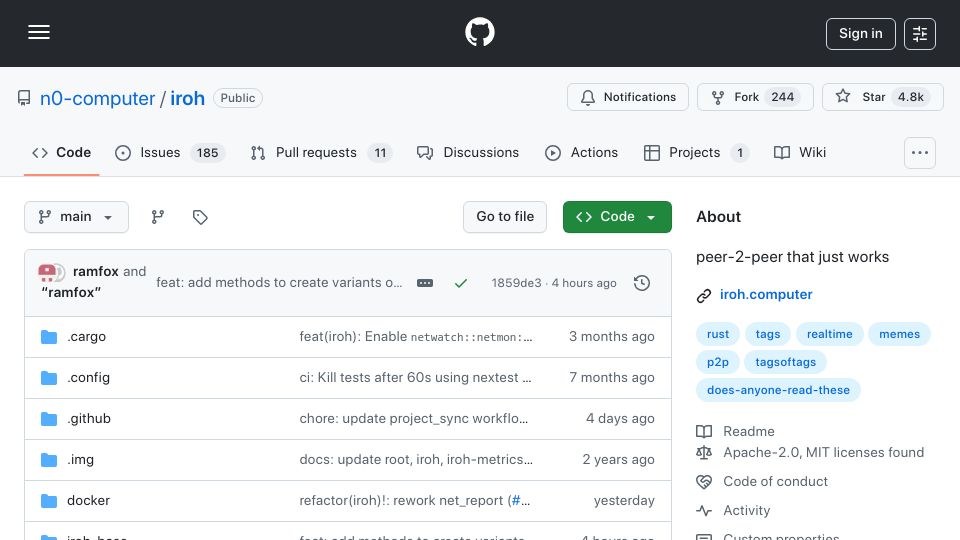The height and width of the screenshot is (540, 960).
Task: Fork the iroh repository
Action: coord(755,97)
